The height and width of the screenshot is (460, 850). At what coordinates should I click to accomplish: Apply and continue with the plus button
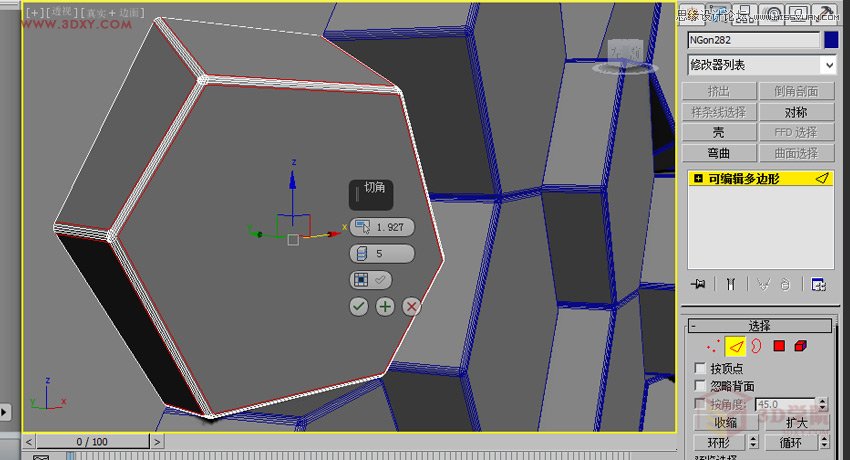385,307
